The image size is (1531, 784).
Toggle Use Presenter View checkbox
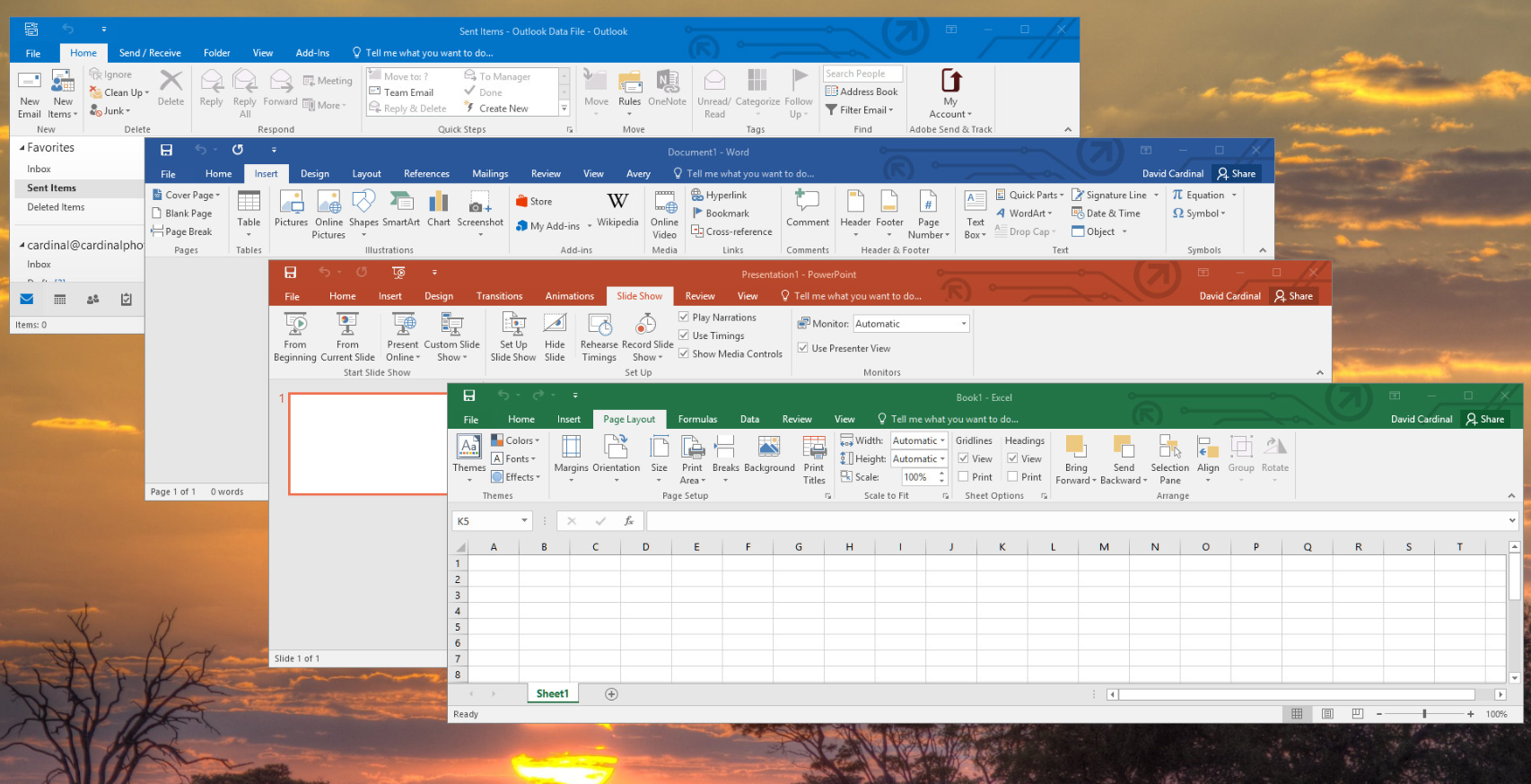803,348
